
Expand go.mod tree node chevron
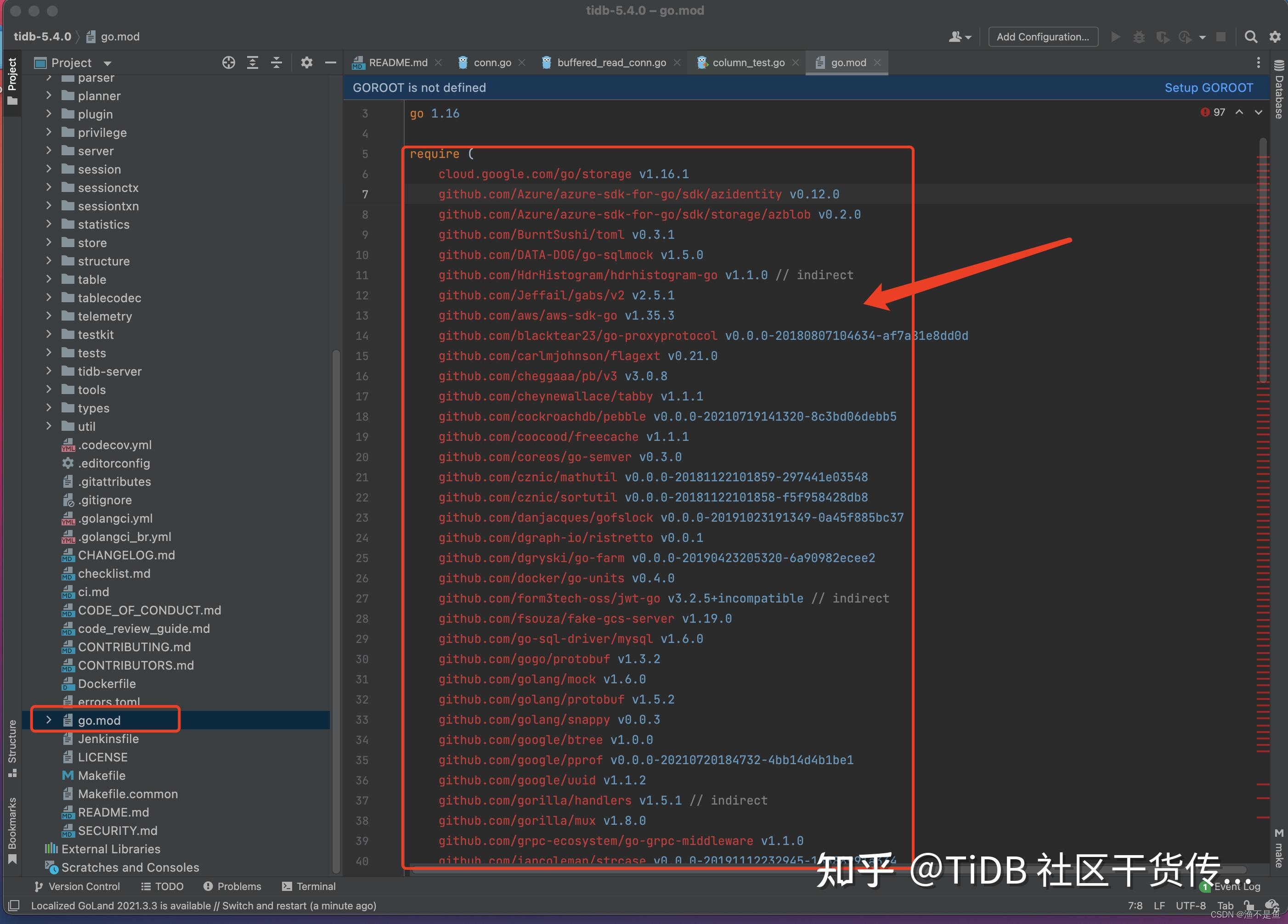49,720
